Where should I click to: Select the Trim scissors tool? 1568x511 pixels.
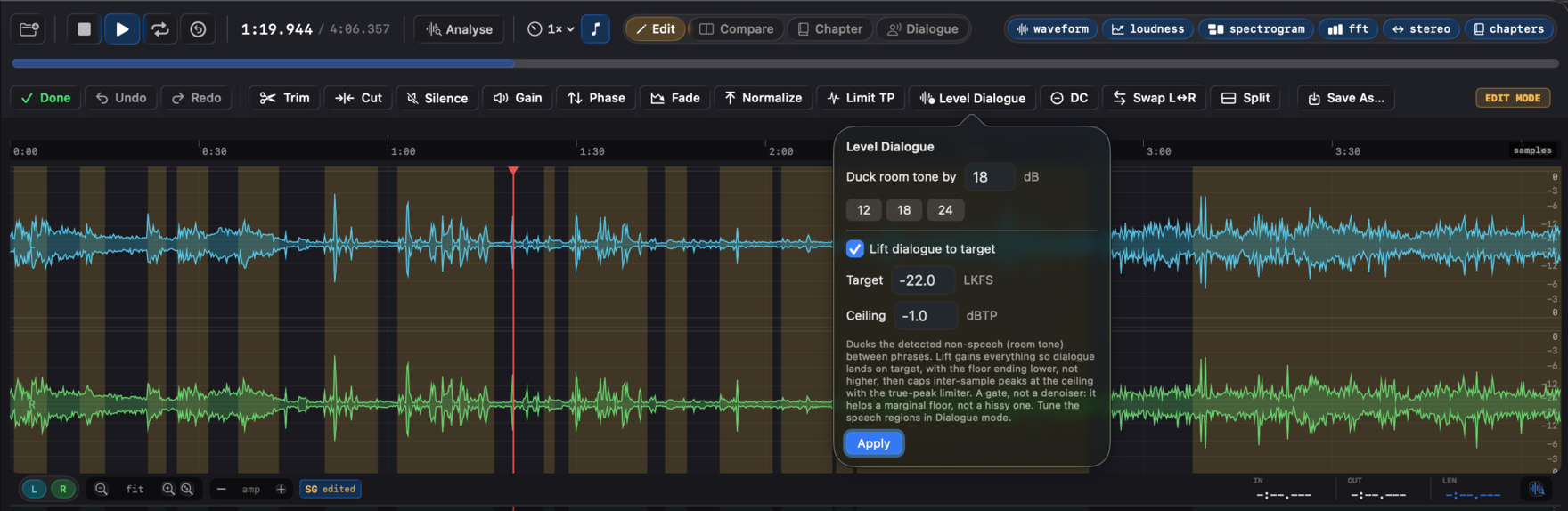284,98
